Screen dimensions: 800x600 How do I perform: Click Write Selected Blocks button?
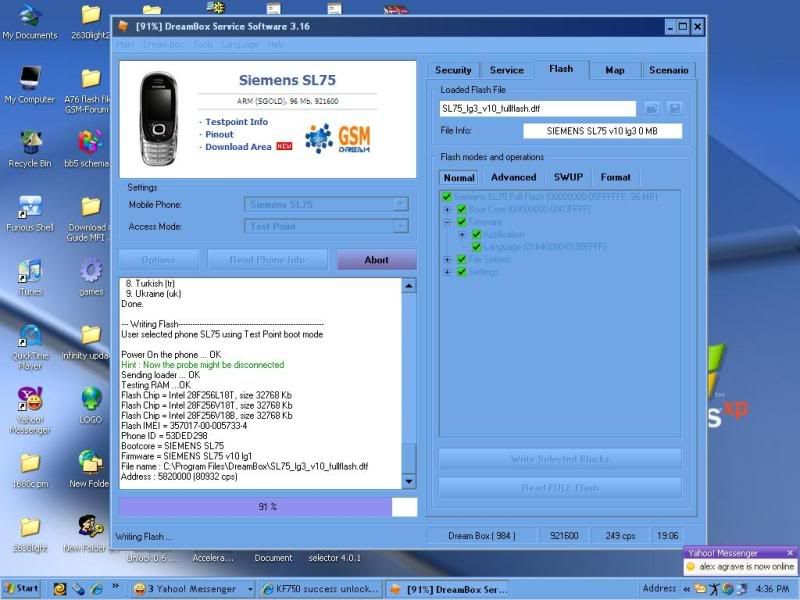coord(560,459)
